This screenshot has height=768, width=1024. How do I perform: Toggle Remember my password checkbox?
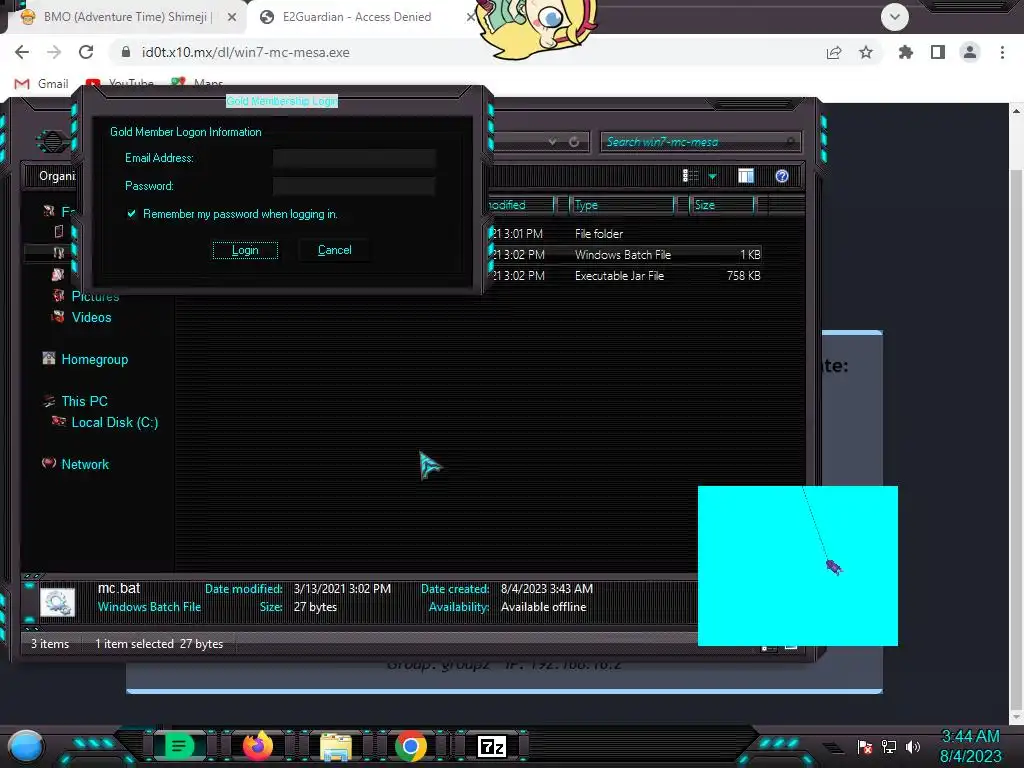coord(132,214)
